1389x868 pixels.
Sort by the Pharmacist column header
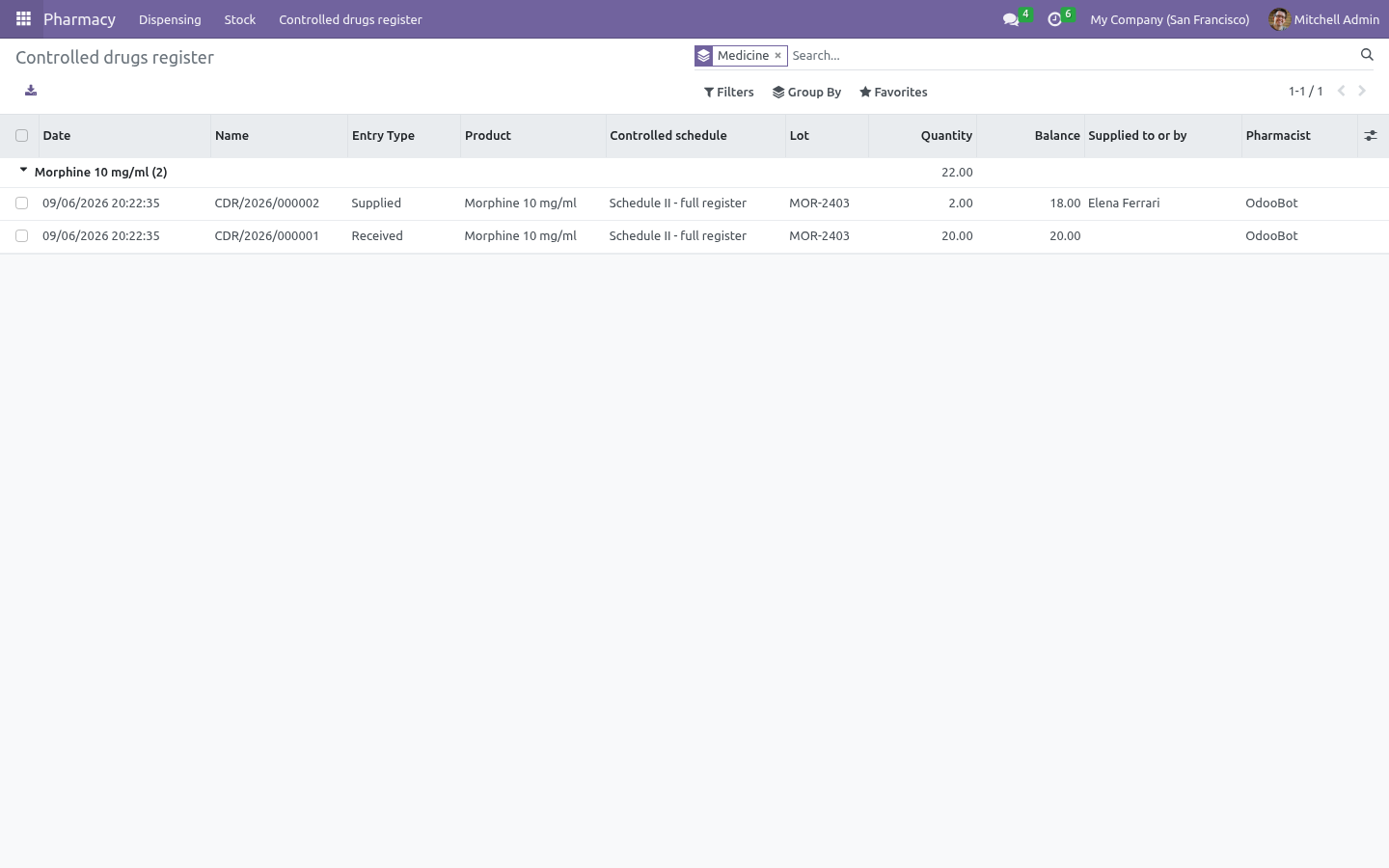(x=1299, y=136)
